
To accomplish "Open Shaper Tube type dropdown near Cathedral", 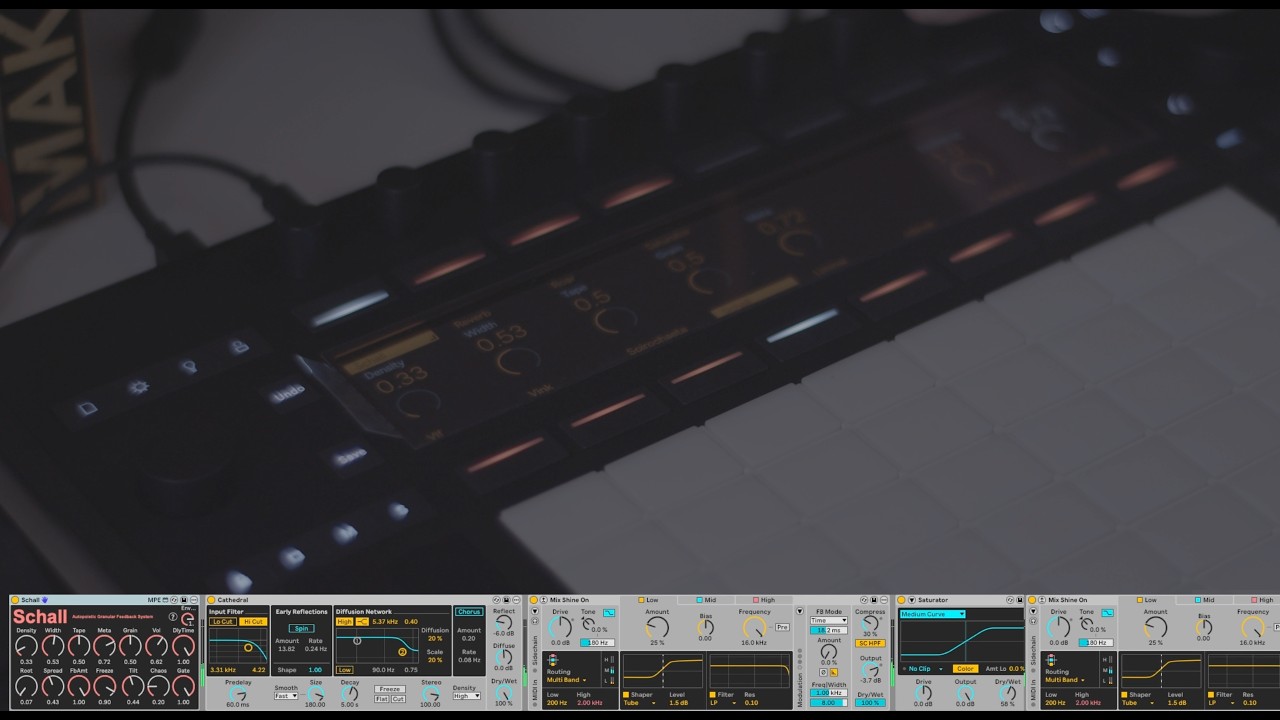I will [638, 702].
